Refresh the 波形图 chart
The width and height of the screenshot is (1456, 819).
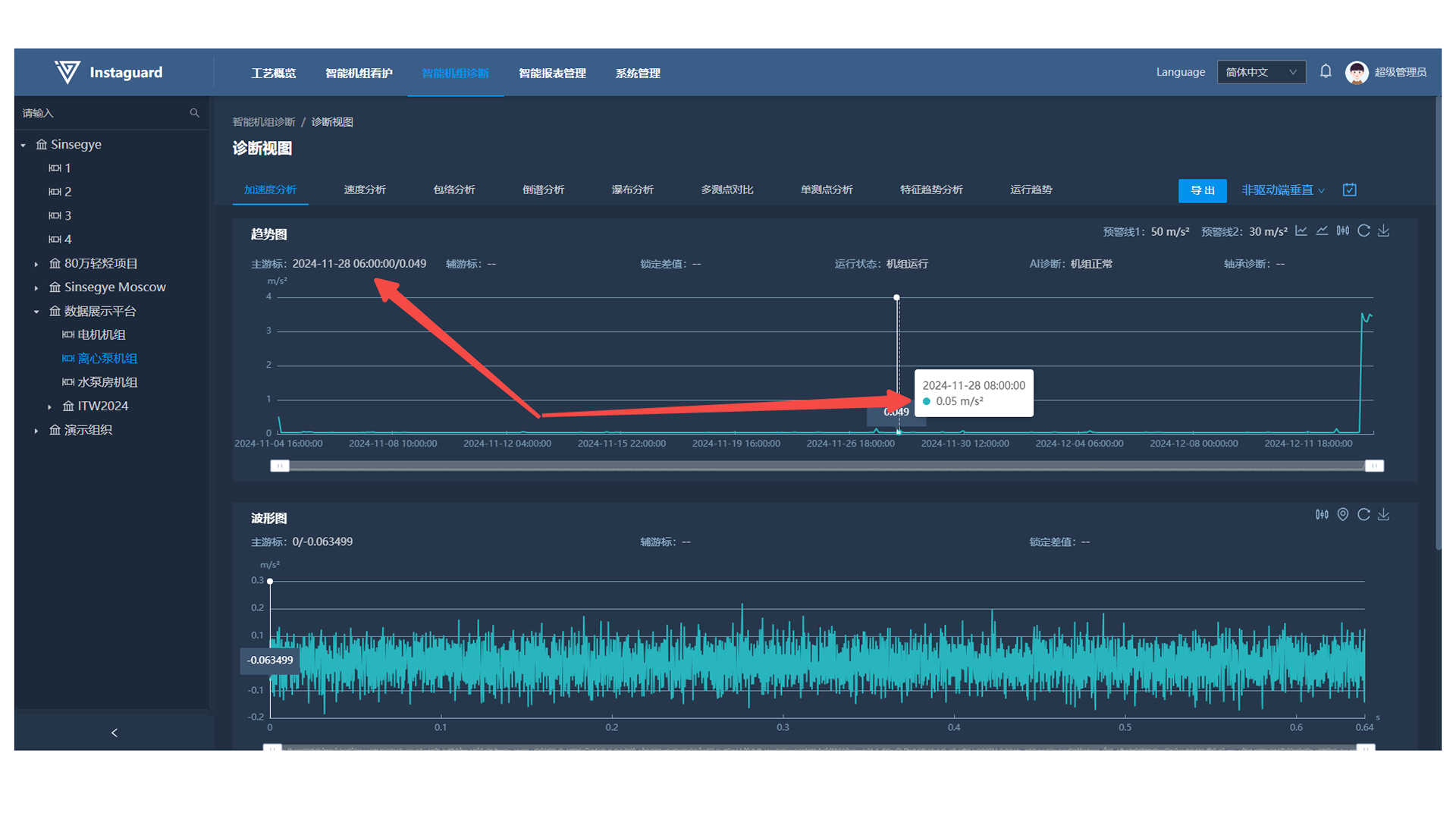(x=1363, y=514)
